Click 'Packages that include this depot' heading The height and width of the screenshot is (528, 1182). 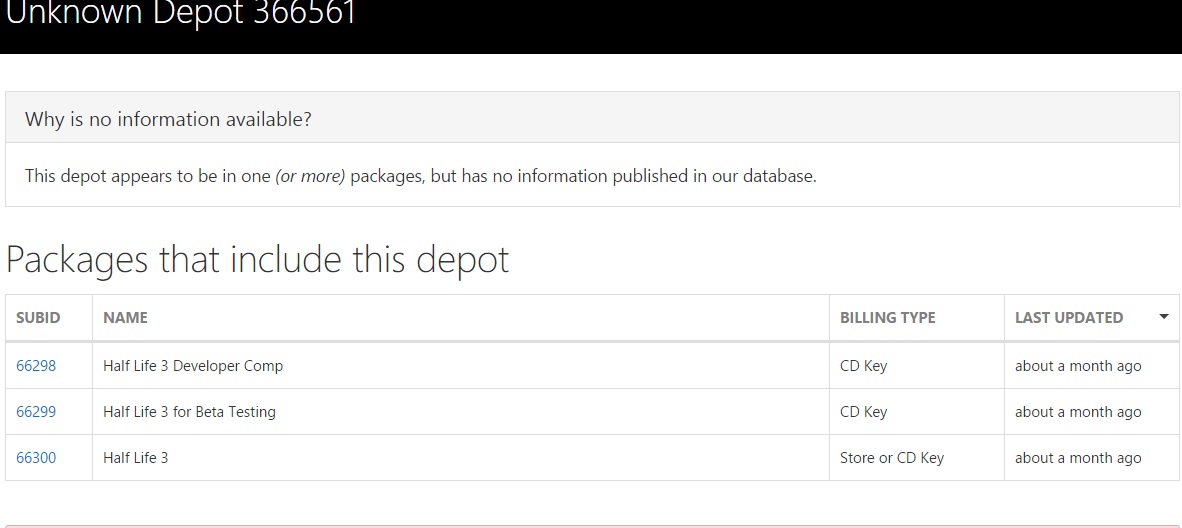pyautogui.click(x=258, y=260)
